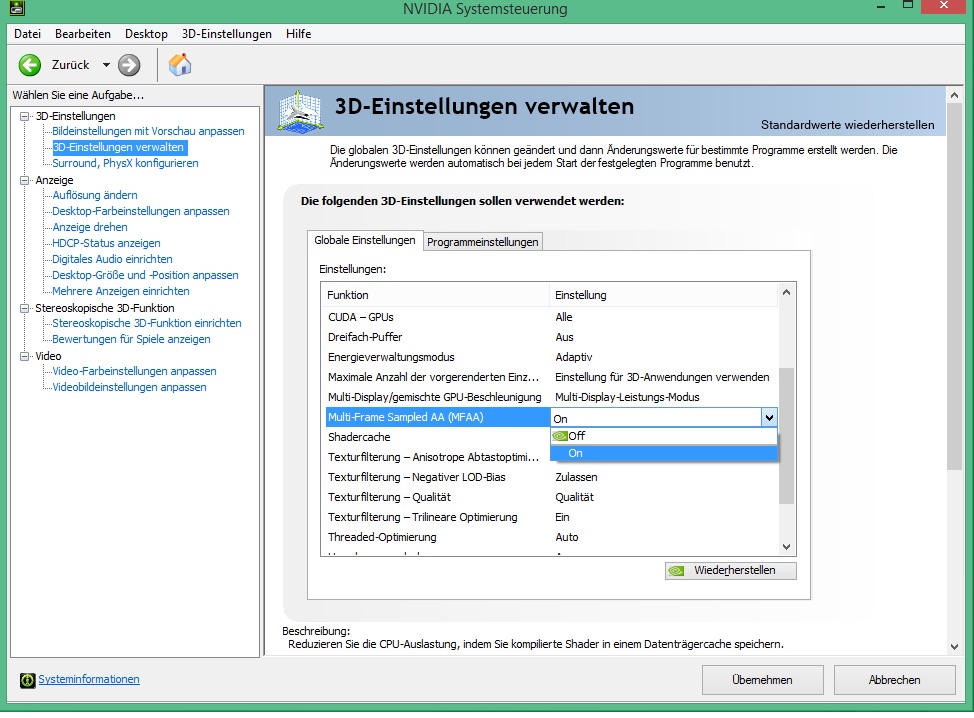The width and height of the screenshot is (974, 718).
Task: Click the Systeminformationen icon
Action: coord(27,680)
